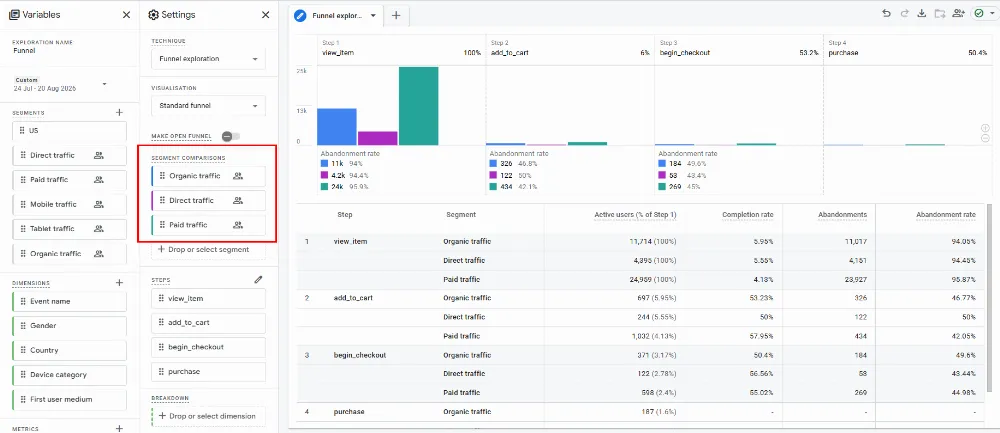Click the Abandonment rate column header

pos(945,215)
